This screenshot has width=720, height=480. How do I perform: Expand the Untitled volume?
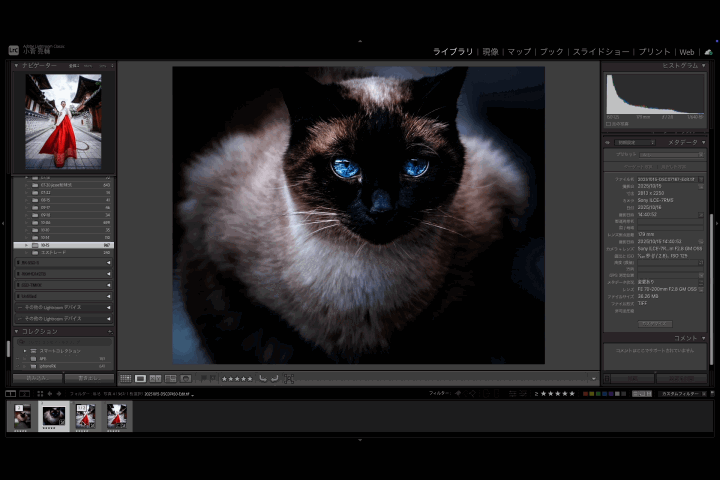coord(108,296)
